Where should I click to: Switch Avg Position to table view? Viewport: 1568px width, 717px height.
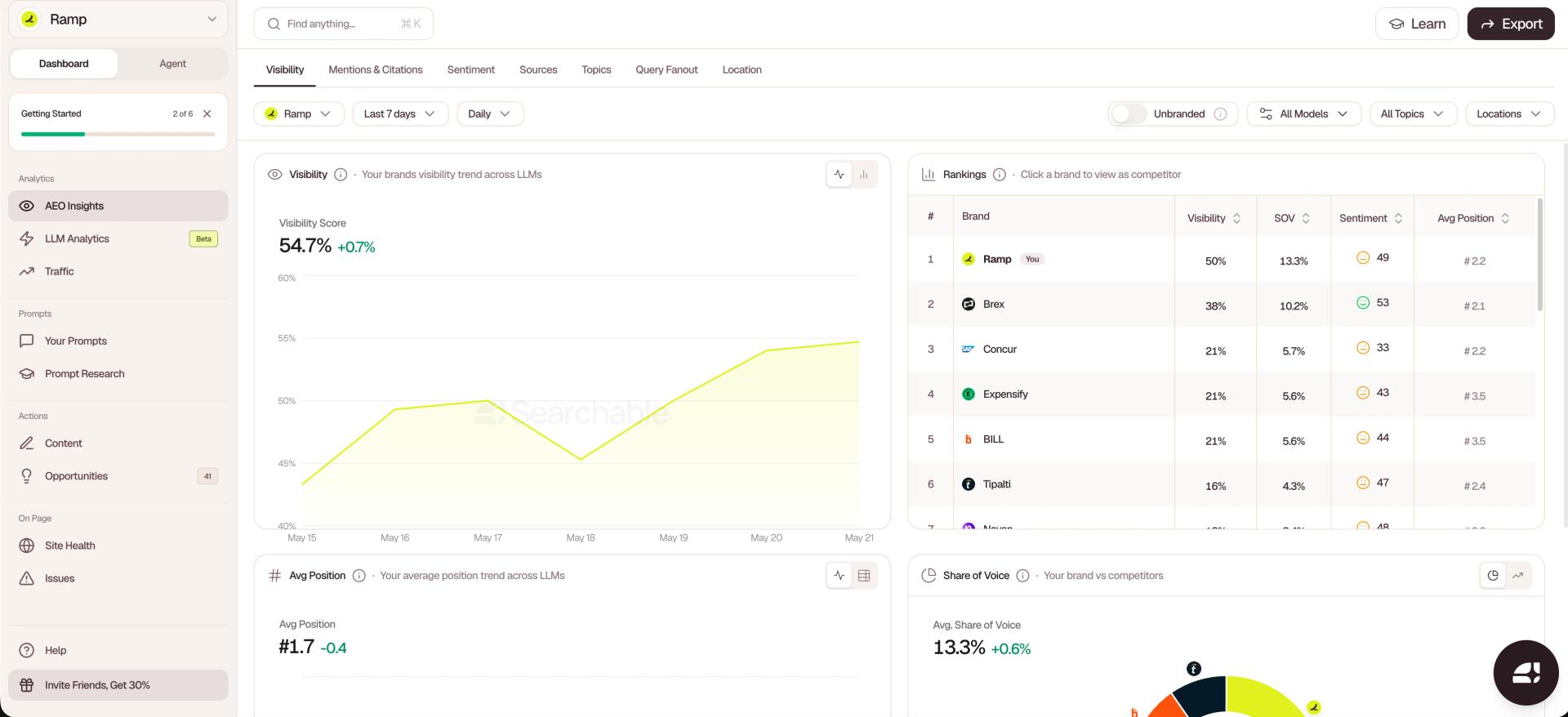point(864,576)
